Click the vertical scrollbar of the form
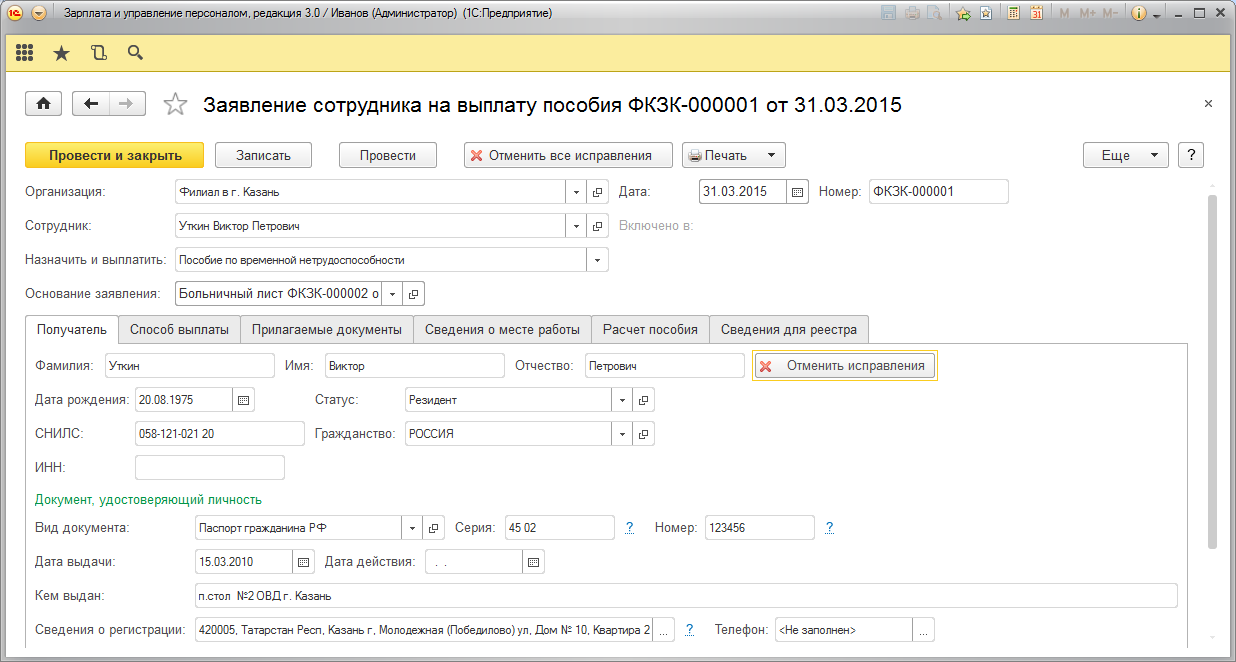 click(x=1212, y=370)
